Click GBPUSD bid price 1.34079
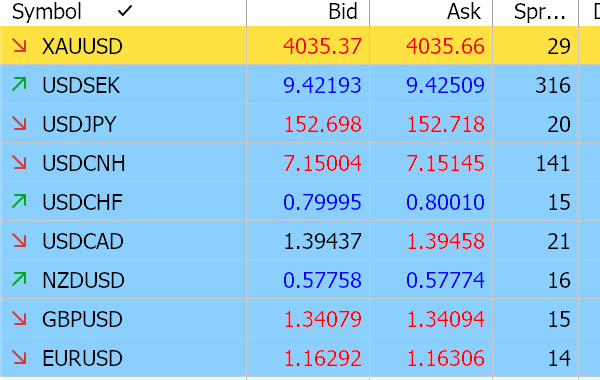Image resolution: width=600 pixels, height=380 pixels. (x=322, y=320)
